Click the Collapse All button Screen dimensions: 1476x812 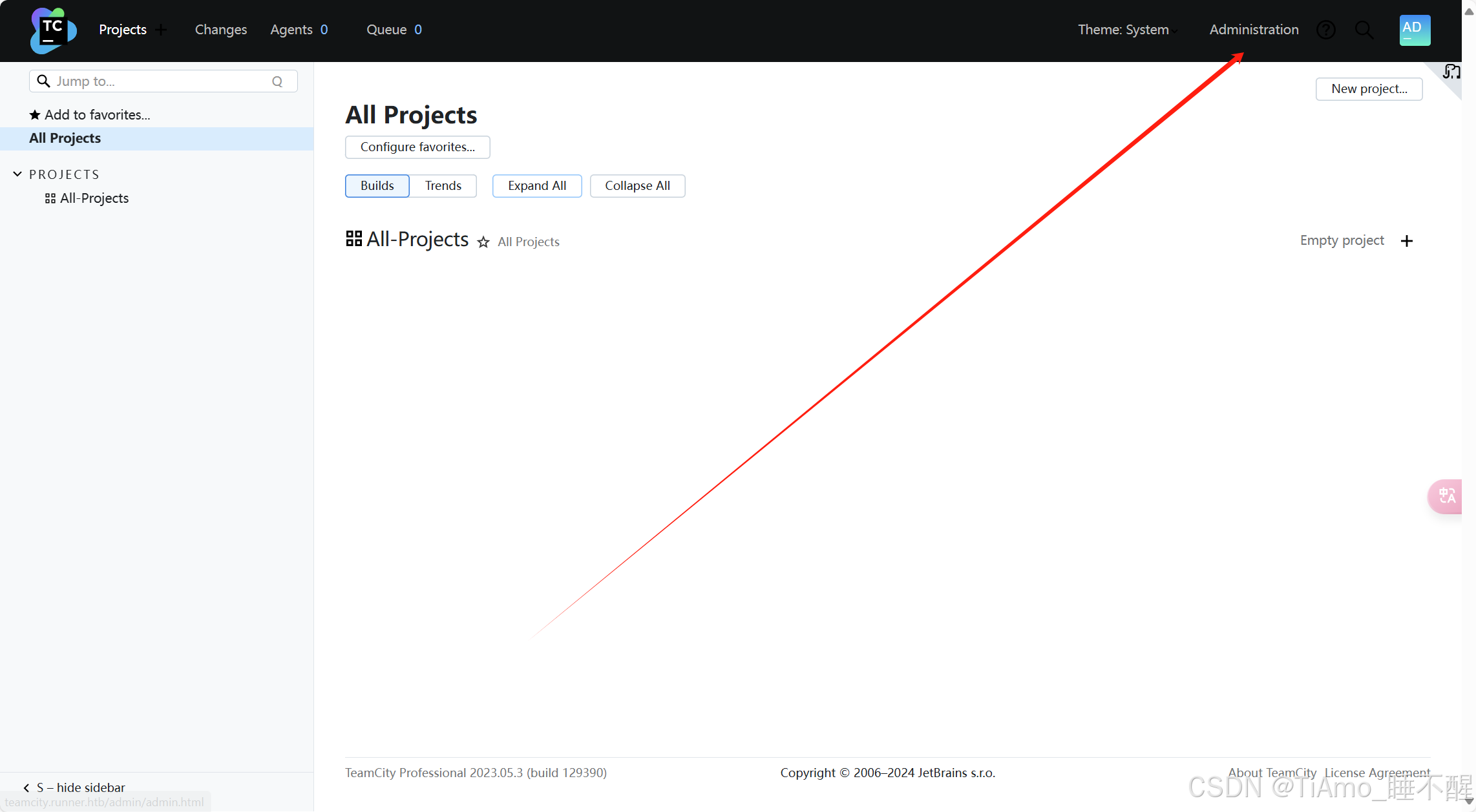click(x=637, y=186)
